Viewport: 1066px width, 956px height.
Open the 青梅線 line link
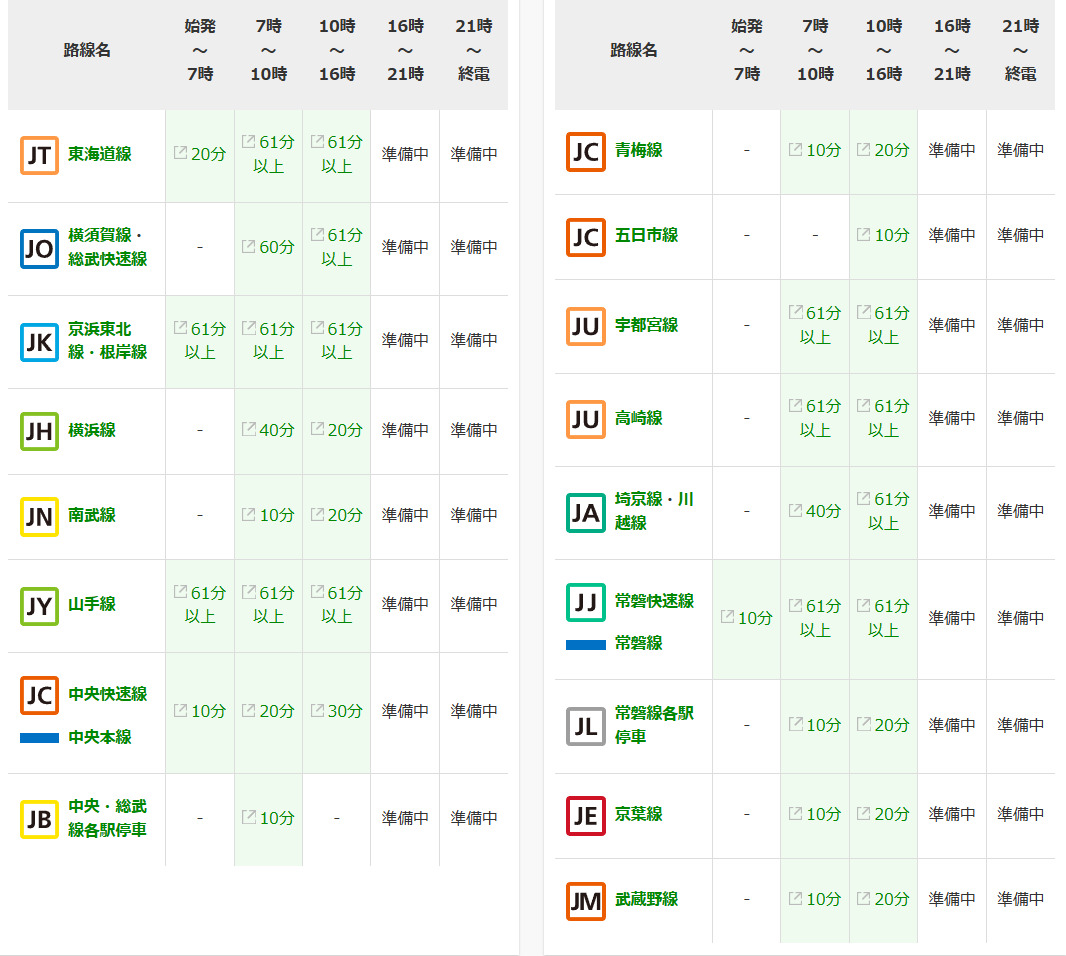pyautogui.click(x=639, y=151)
